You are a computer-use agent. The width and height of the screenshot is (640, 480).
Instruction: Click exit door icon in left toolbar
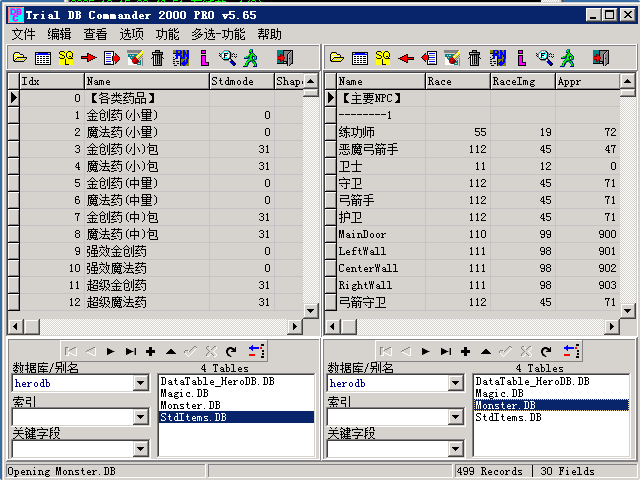284,58
